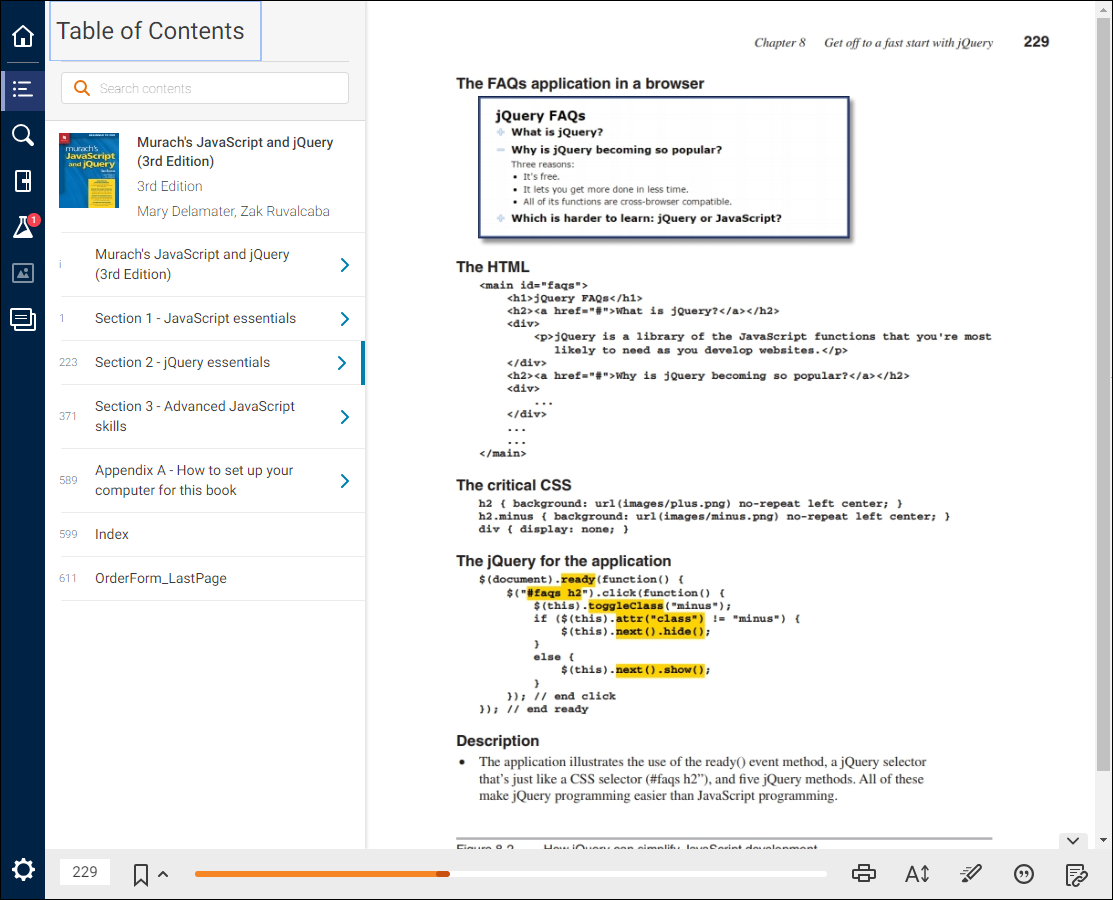Viewport: 1113px width, 900px height.
Task: Open OrderForm_LastPage
Action: coord(161,578)
